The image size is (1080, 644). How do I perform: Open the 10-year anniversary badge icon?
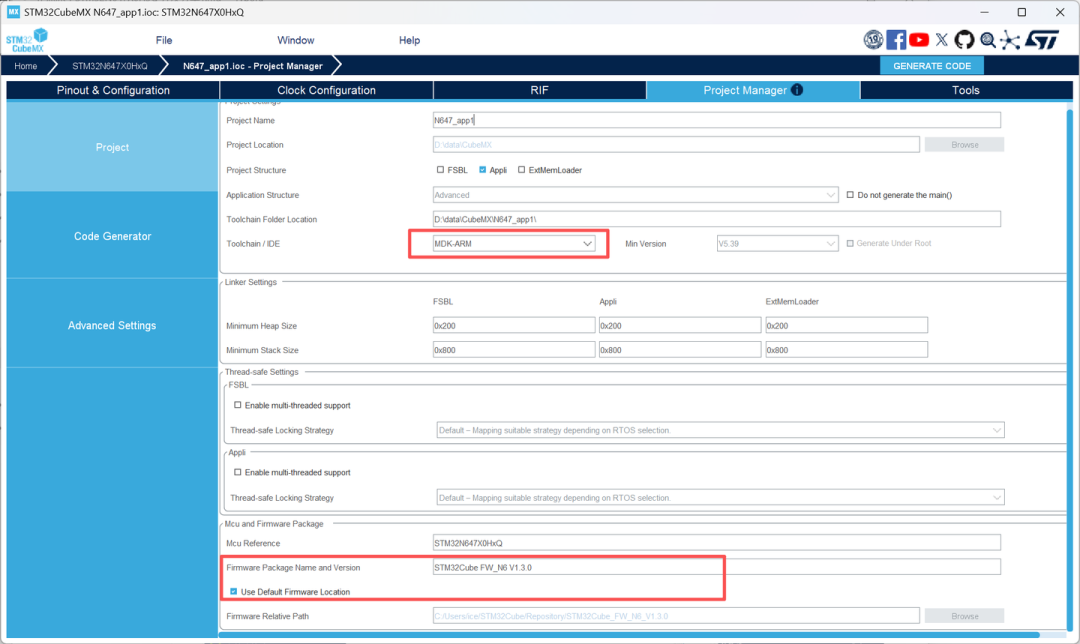[x=873, y=40]
